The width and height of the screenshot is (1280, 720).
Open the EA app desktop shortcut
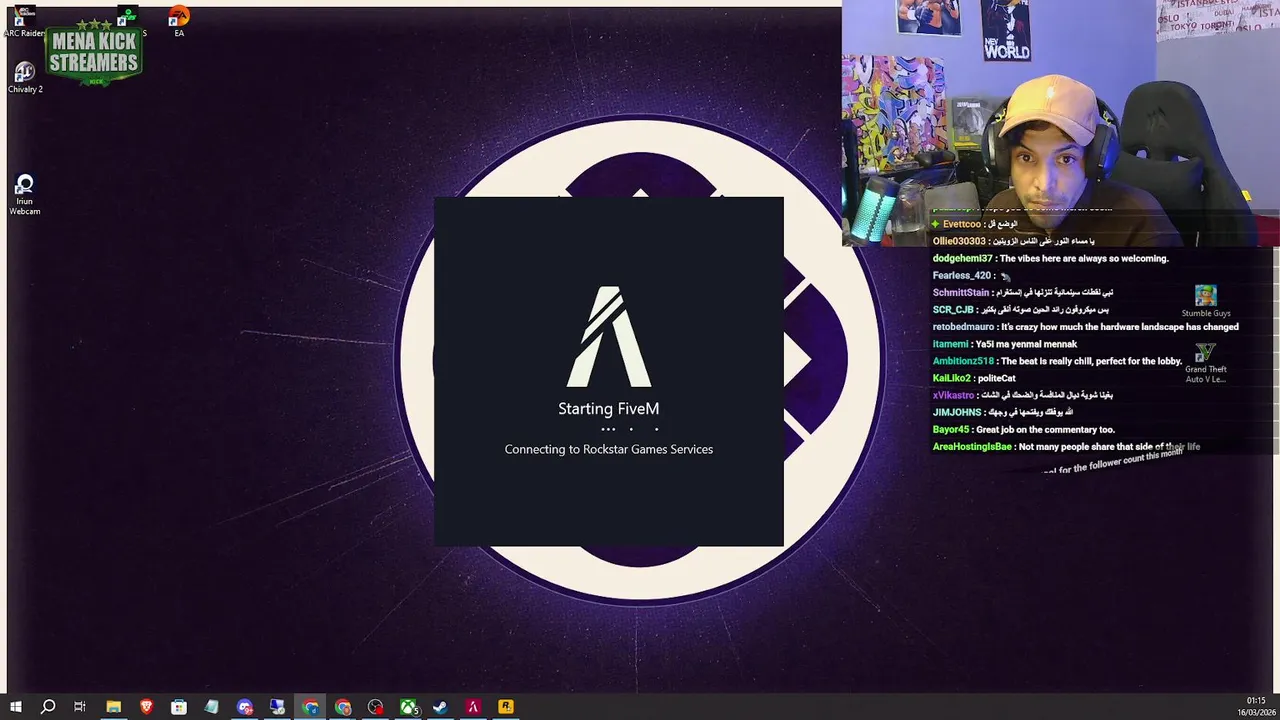(179, 22)
